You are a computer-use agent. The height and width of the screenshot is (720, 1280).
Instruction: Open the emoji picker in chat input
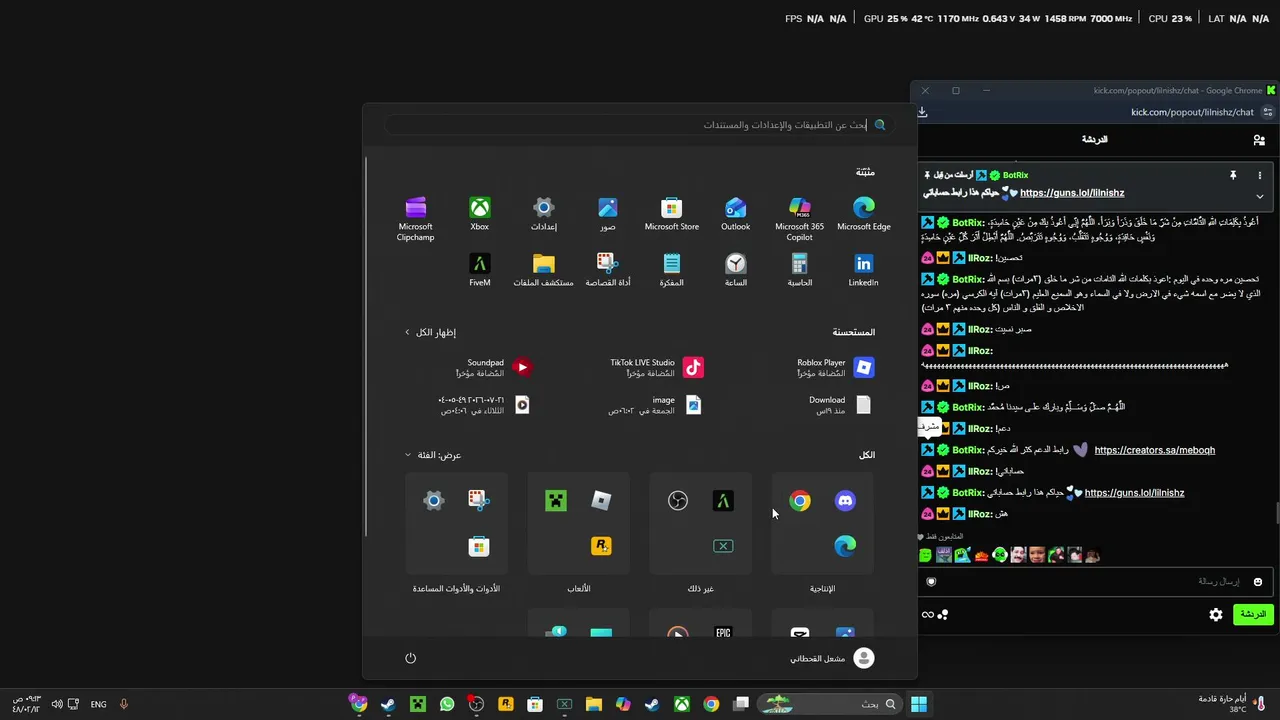point(1257,581)
